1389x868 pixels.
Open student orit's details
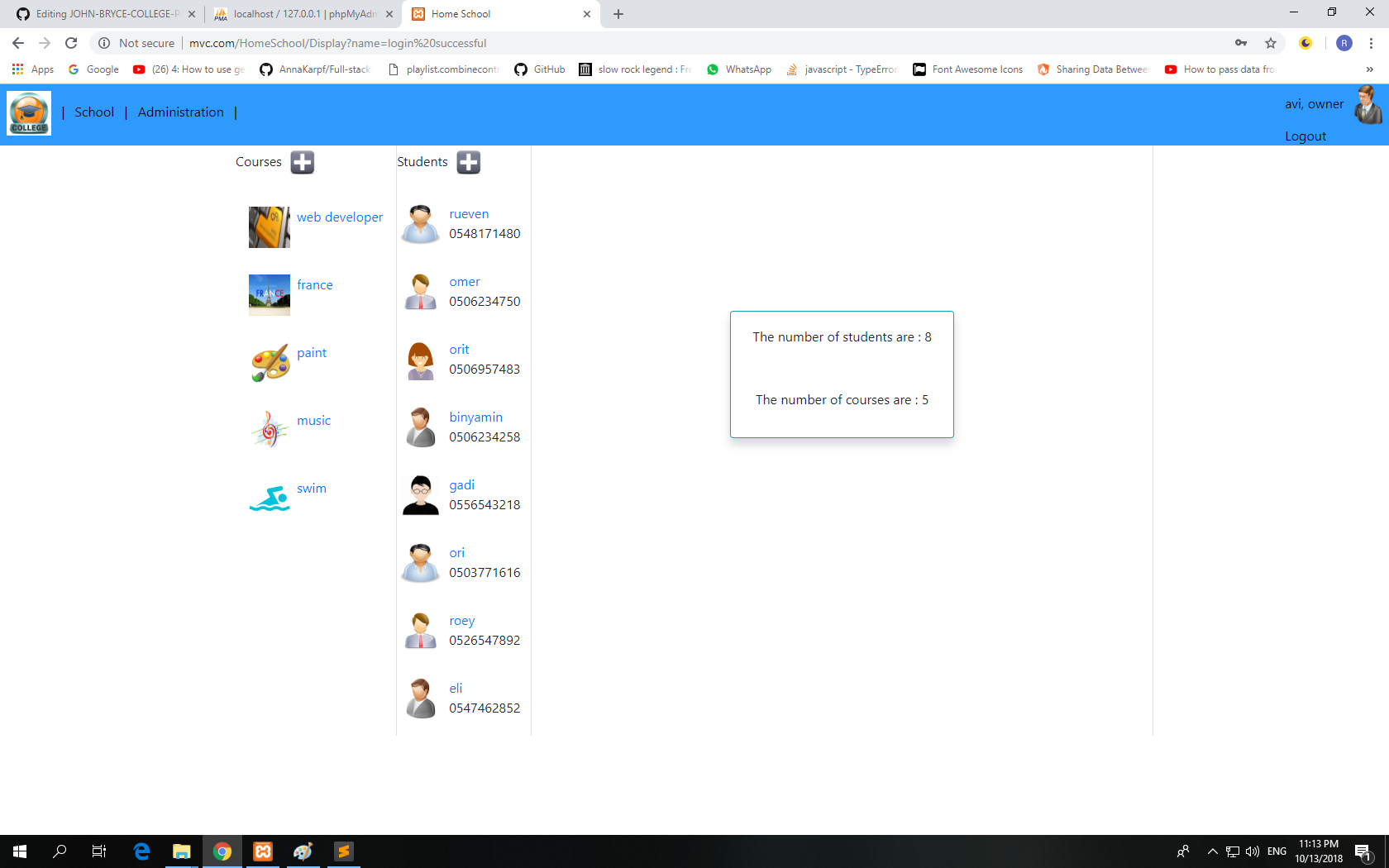point(459,350)
